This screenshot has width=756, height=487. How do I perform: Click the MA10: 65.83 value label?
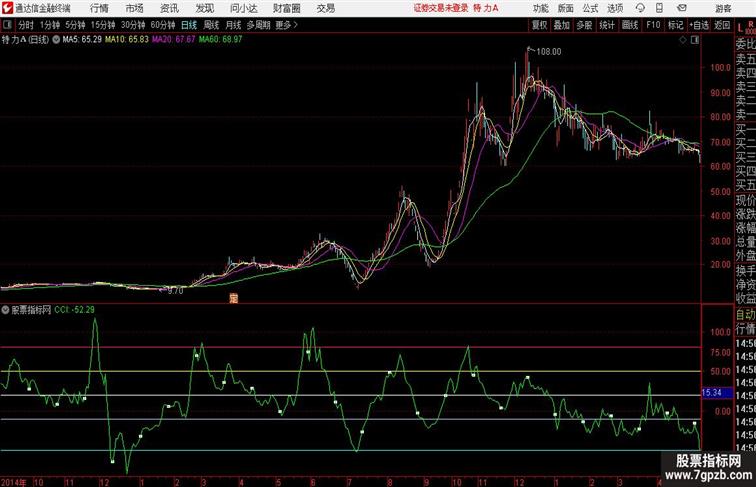127,40
